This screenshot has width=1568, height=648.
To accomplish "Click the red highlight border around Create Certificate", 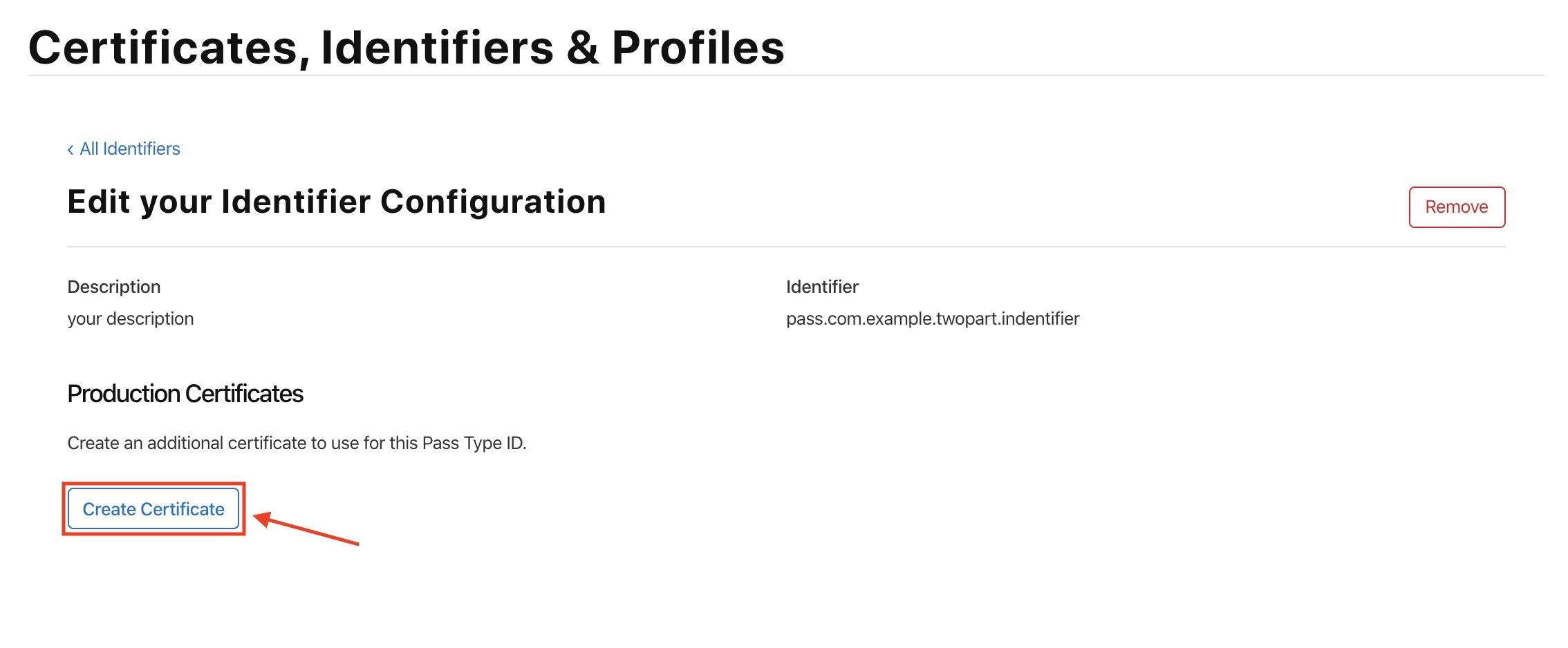I will click(x=153, y=484).
